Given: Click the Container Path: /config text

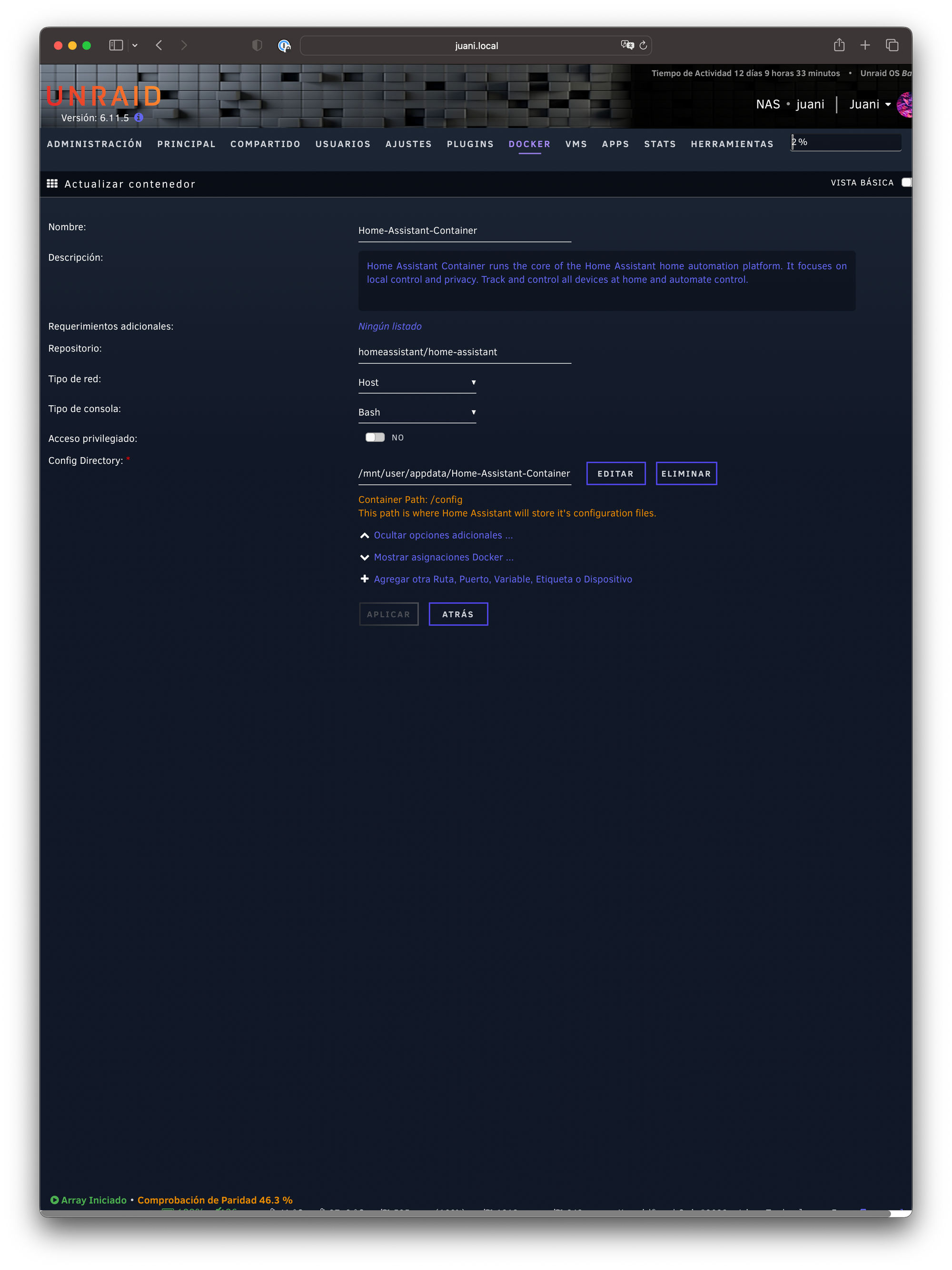Looking at the screenshot, I should 410,500.
